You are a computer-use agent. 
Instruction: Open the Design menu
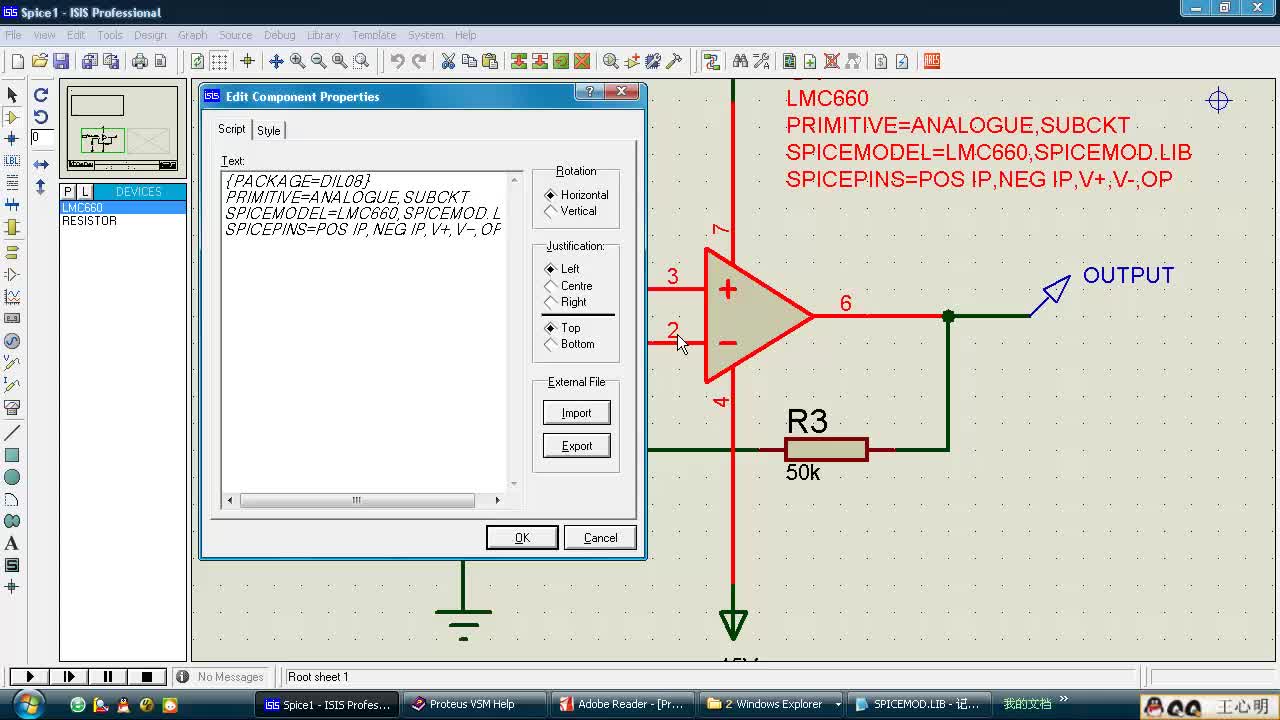(150, 35)
